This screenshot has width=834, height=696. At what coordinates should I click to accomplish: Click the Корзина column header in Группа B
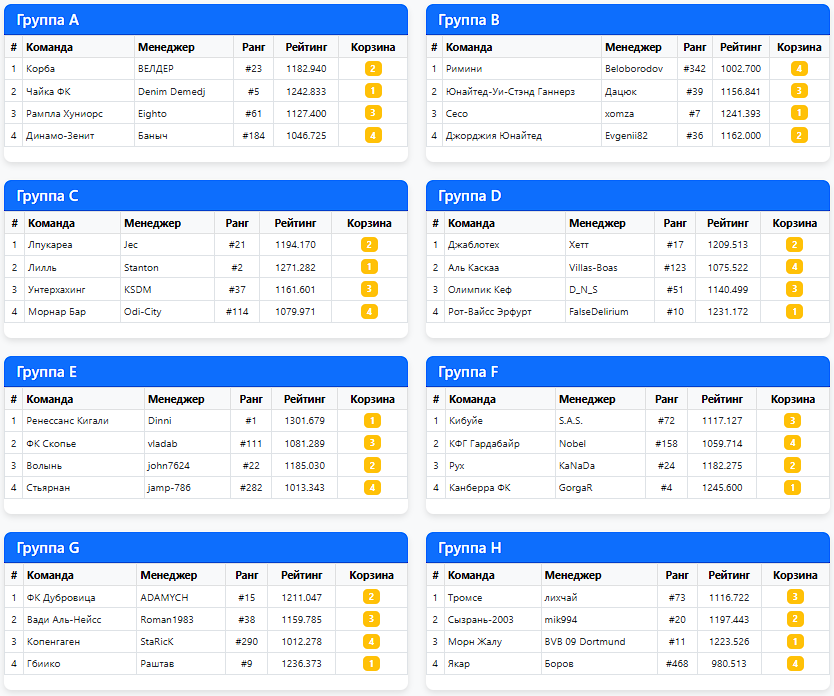(799, 47)
